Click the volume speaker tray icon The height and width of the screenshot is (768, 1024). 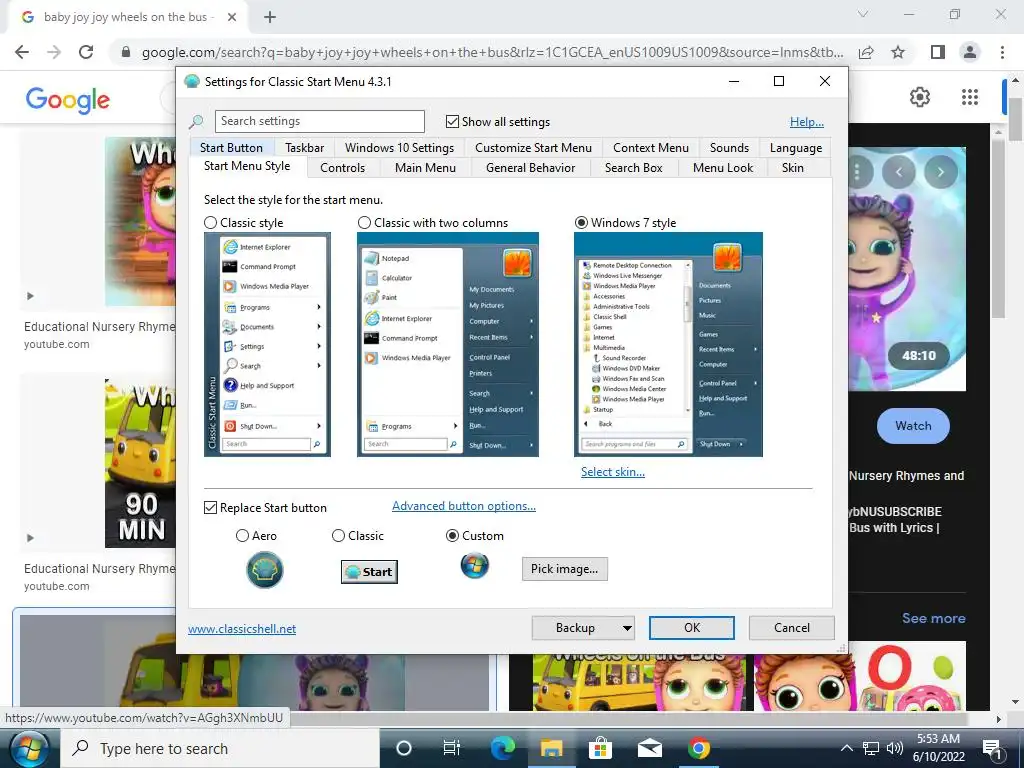click(x=895, y=748)
